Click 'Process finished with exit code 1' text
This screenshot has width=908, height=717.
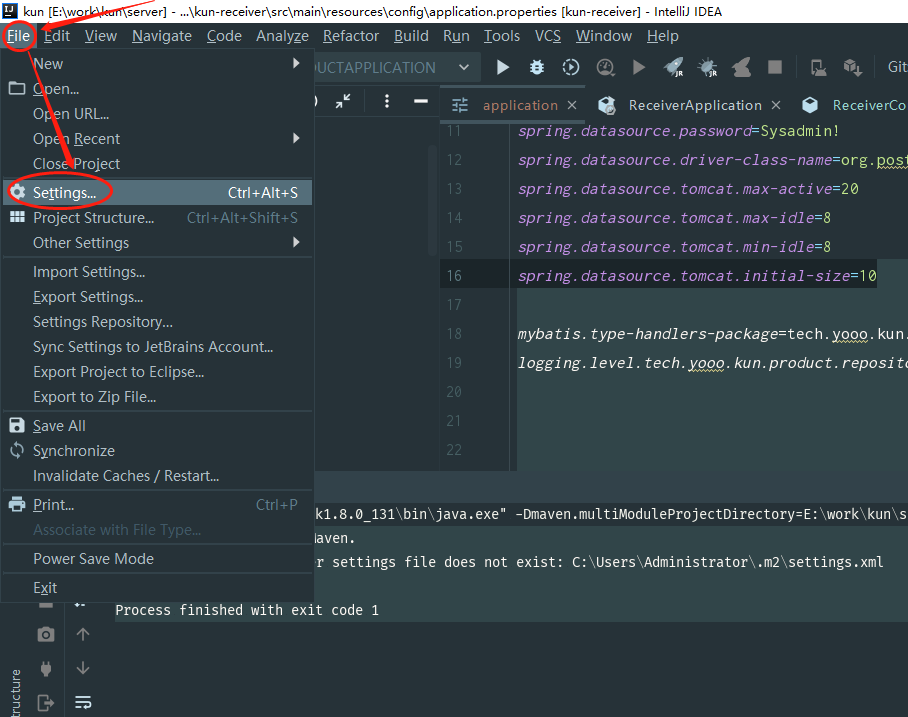pos(247,610)
